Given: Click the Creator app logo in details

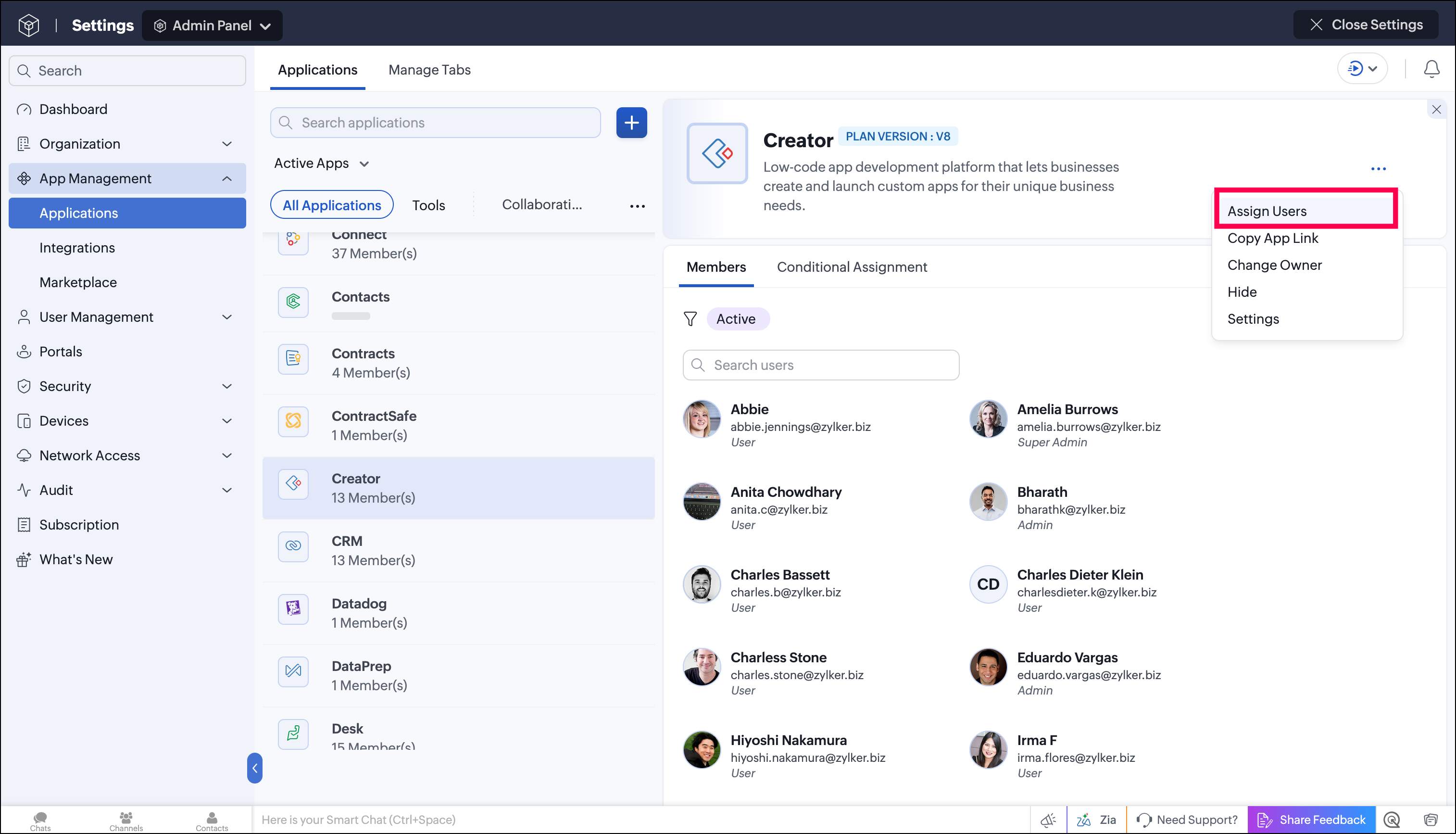Looking at the screenshot, I should click(x=717, y=153).
